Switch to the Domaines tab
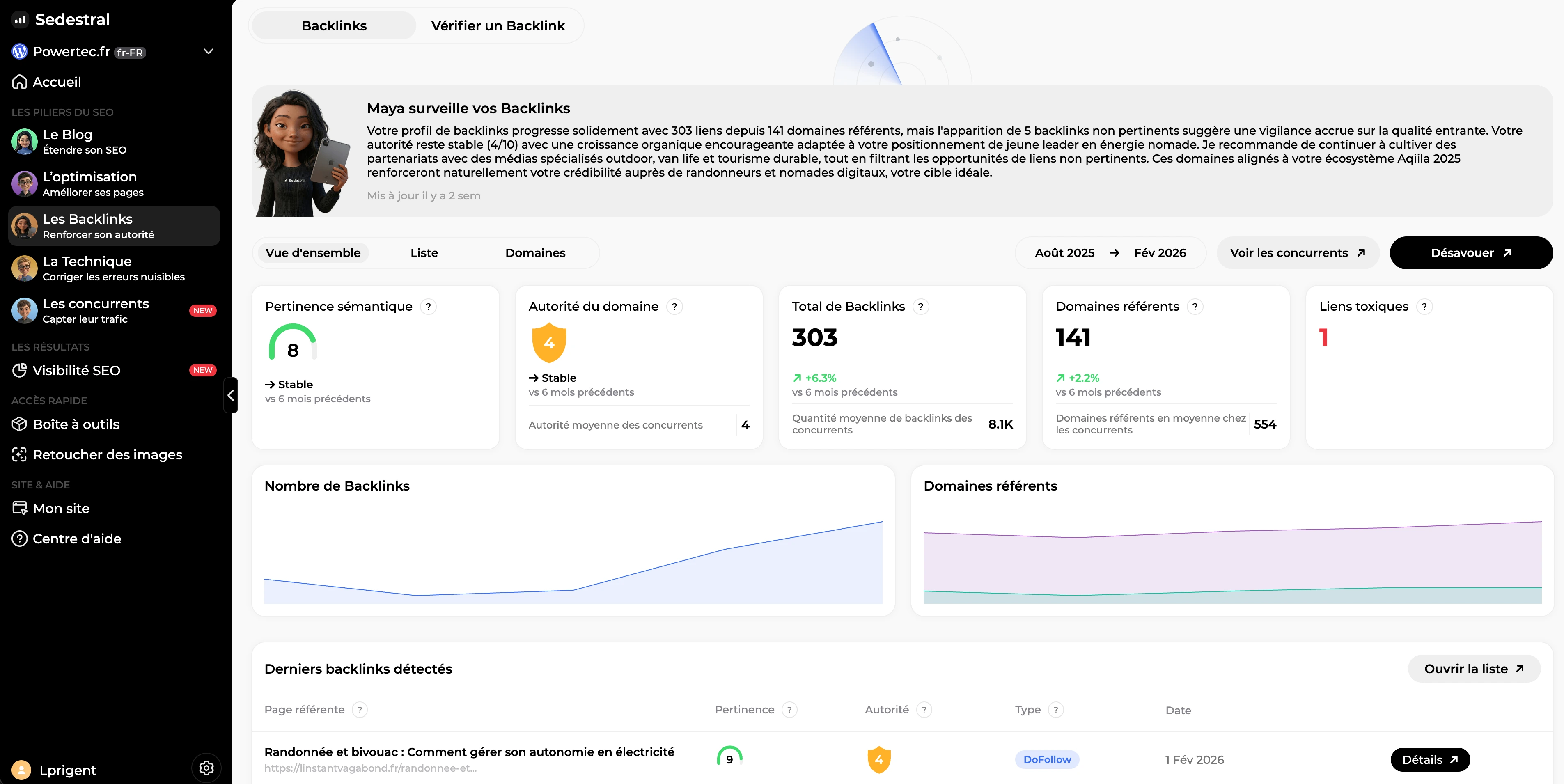The image size is (1564, 784). click(x=535, y=252)
